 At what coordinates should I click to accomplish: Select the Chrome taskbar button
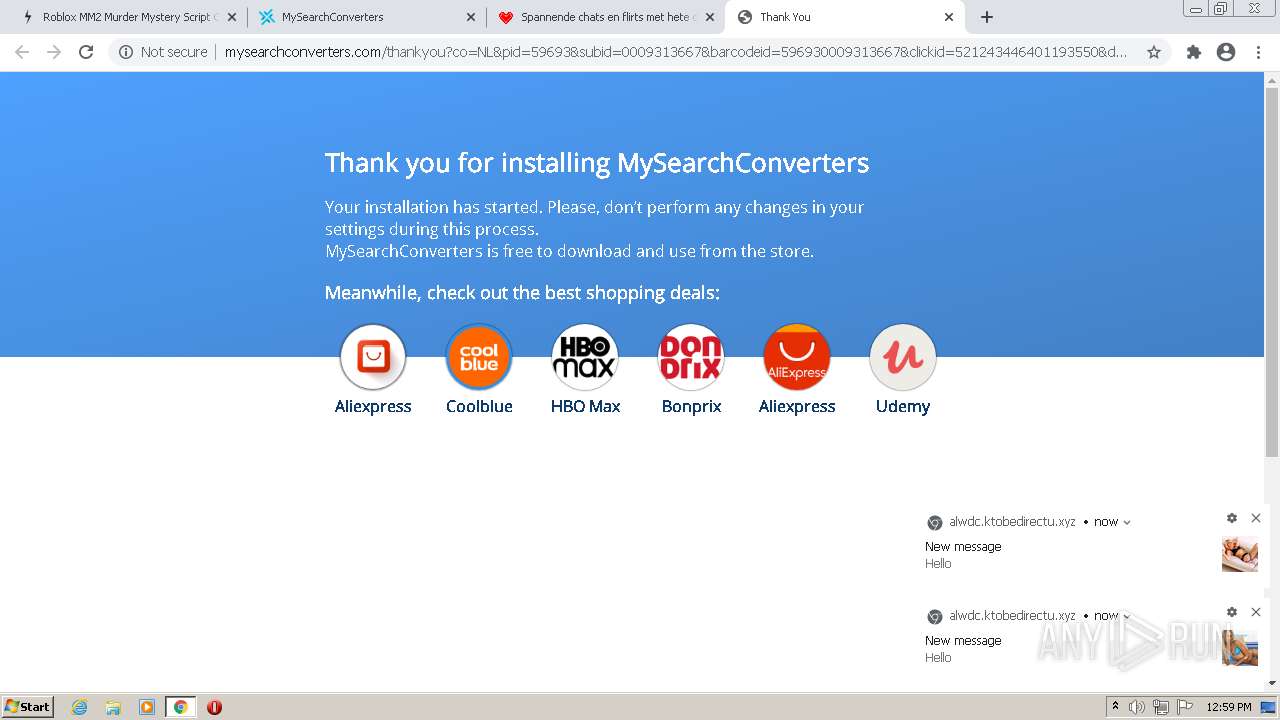coord(181,707)
